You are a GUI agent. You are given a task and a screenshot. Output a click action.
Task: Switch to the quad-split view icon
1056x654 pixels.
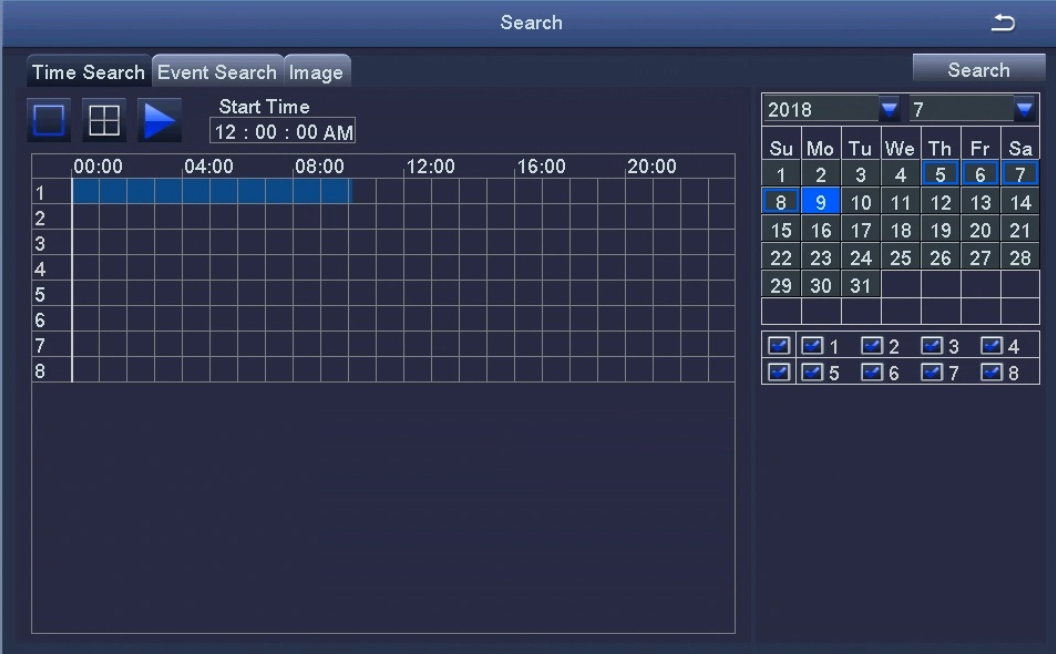click(104, 121)
